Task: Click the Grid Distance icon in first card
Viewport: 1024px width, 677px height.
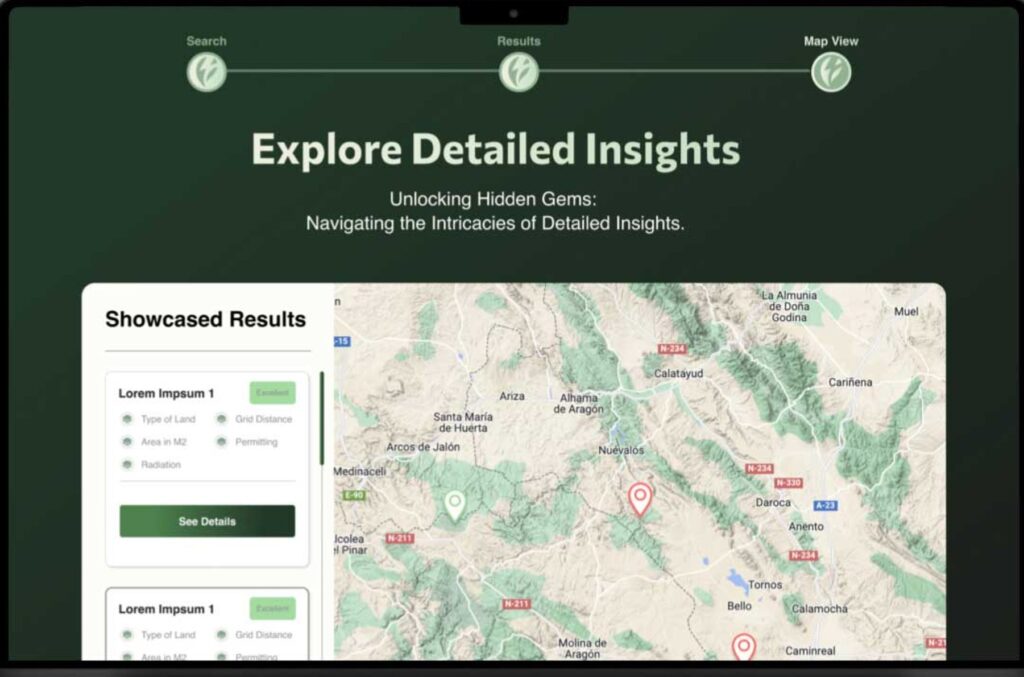Action: point(221,419)
